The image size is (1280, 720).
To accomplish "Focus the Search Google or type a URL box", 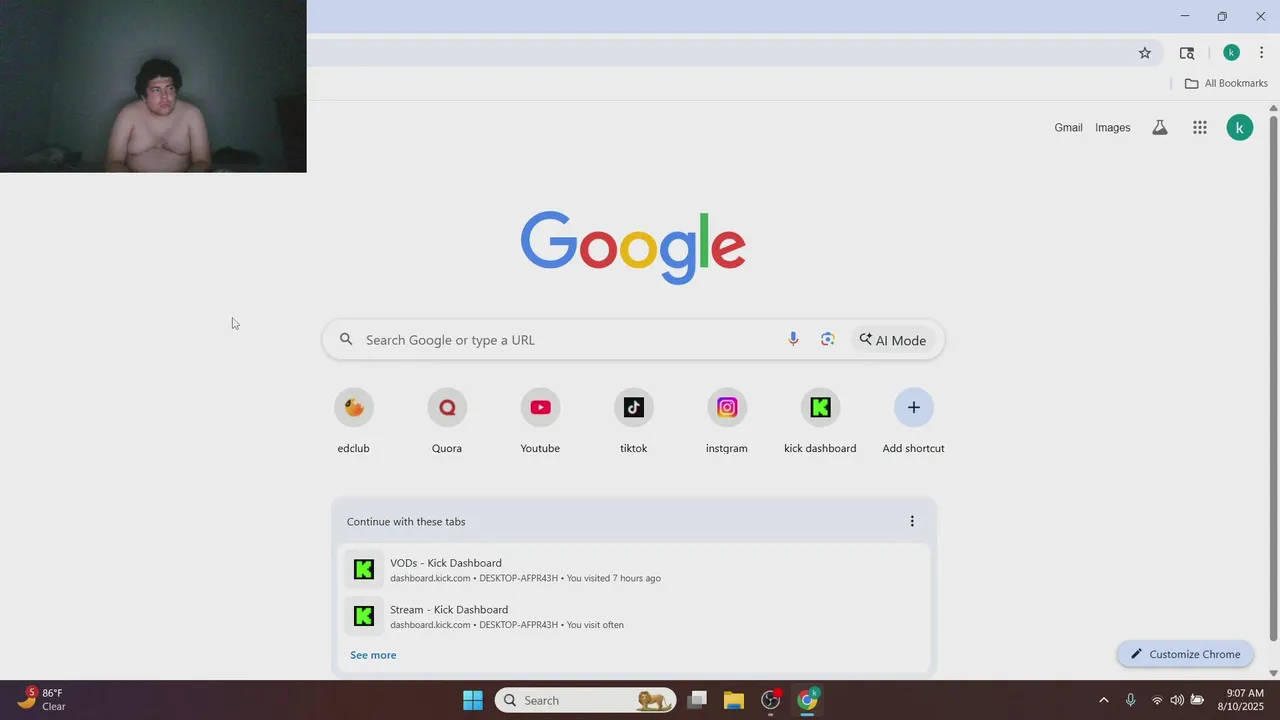I will pyautogui.click(x=633, y=340).
